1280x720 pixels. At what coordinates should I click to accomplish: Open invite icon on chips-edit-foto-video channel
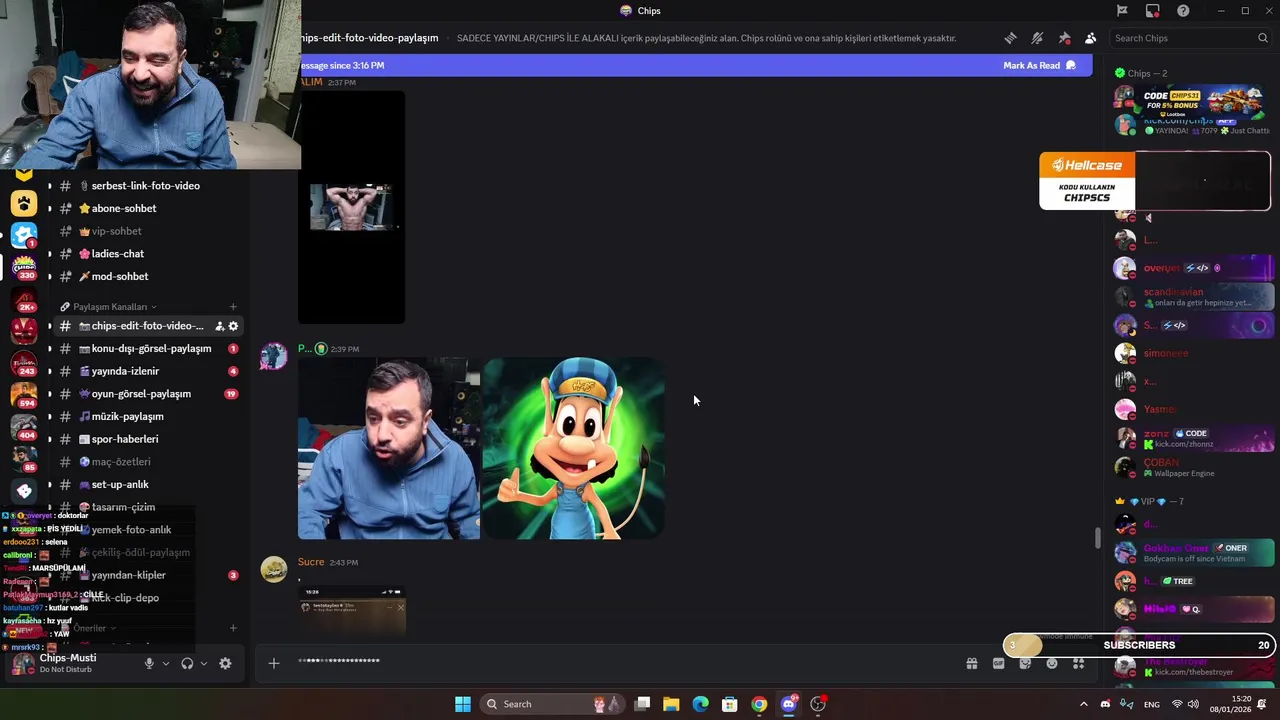tap(219, 326)
